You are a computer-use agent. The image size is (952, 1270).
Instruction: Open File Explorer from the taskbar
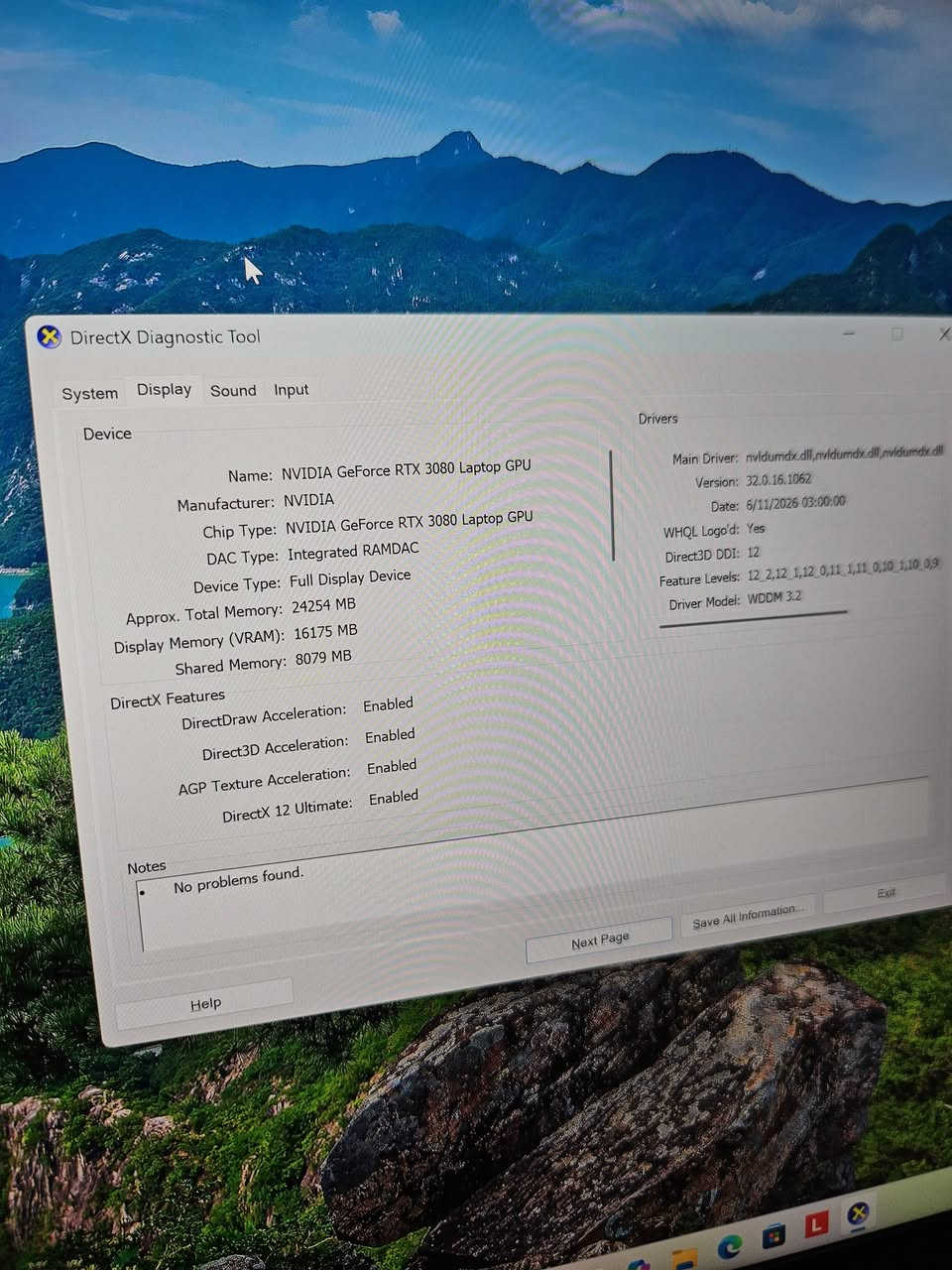click(x=684, y=1260)
